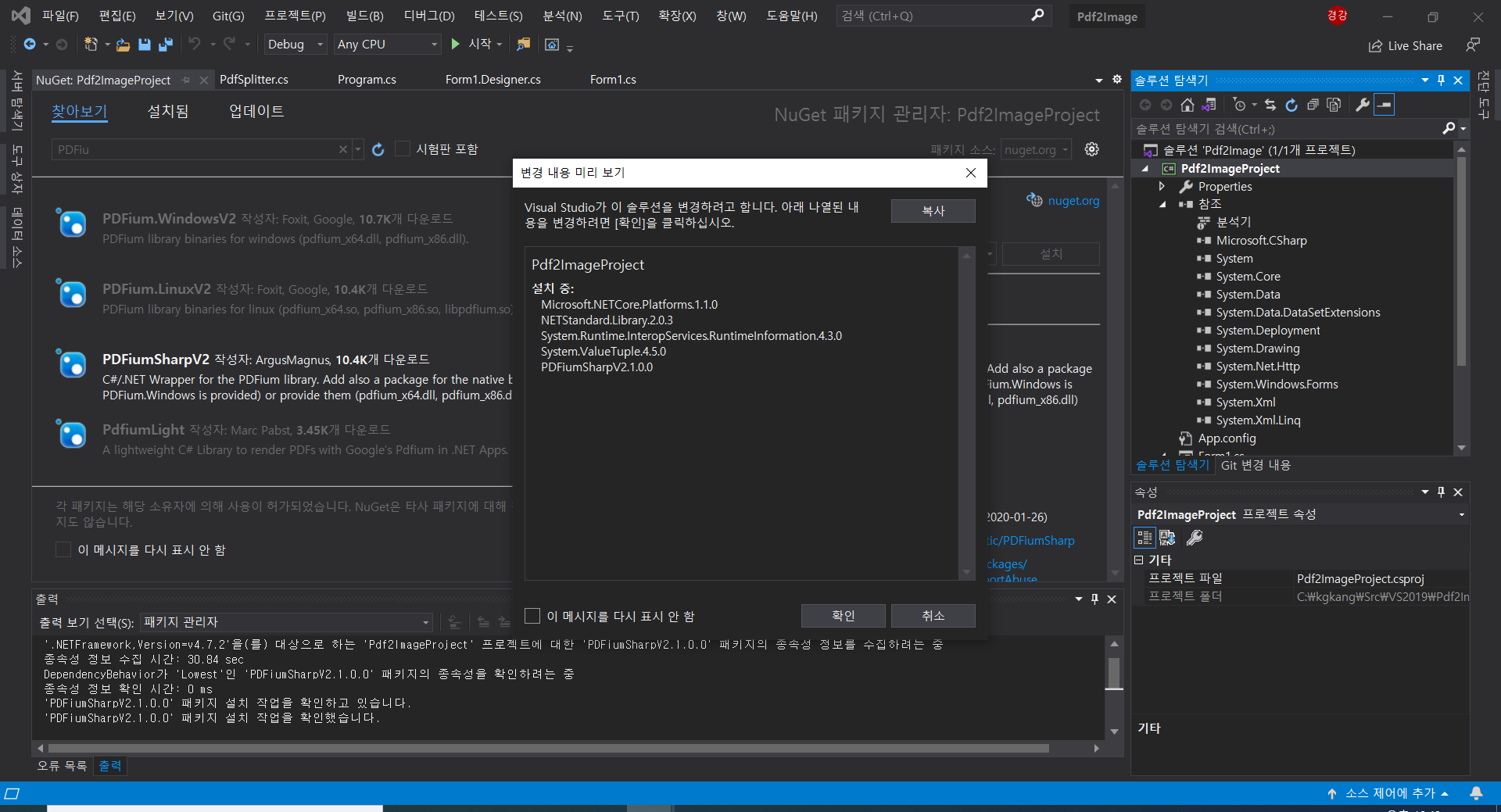Image resolution: width=1501 pixels, height=812 pixels.
Task: Open the package source nuget.org dropdown
Action: coord(1036,149)
